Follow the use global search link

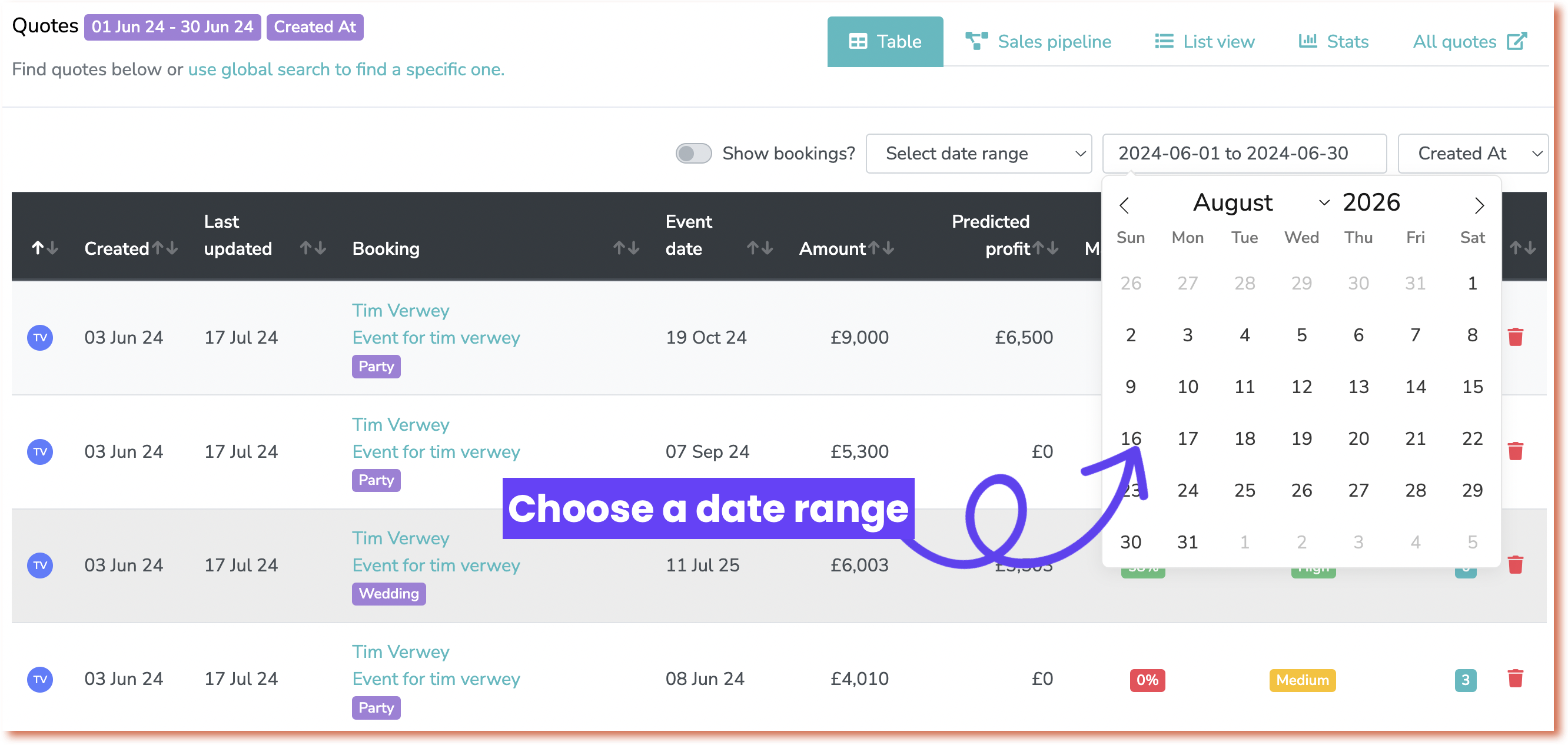coord(346,69)
